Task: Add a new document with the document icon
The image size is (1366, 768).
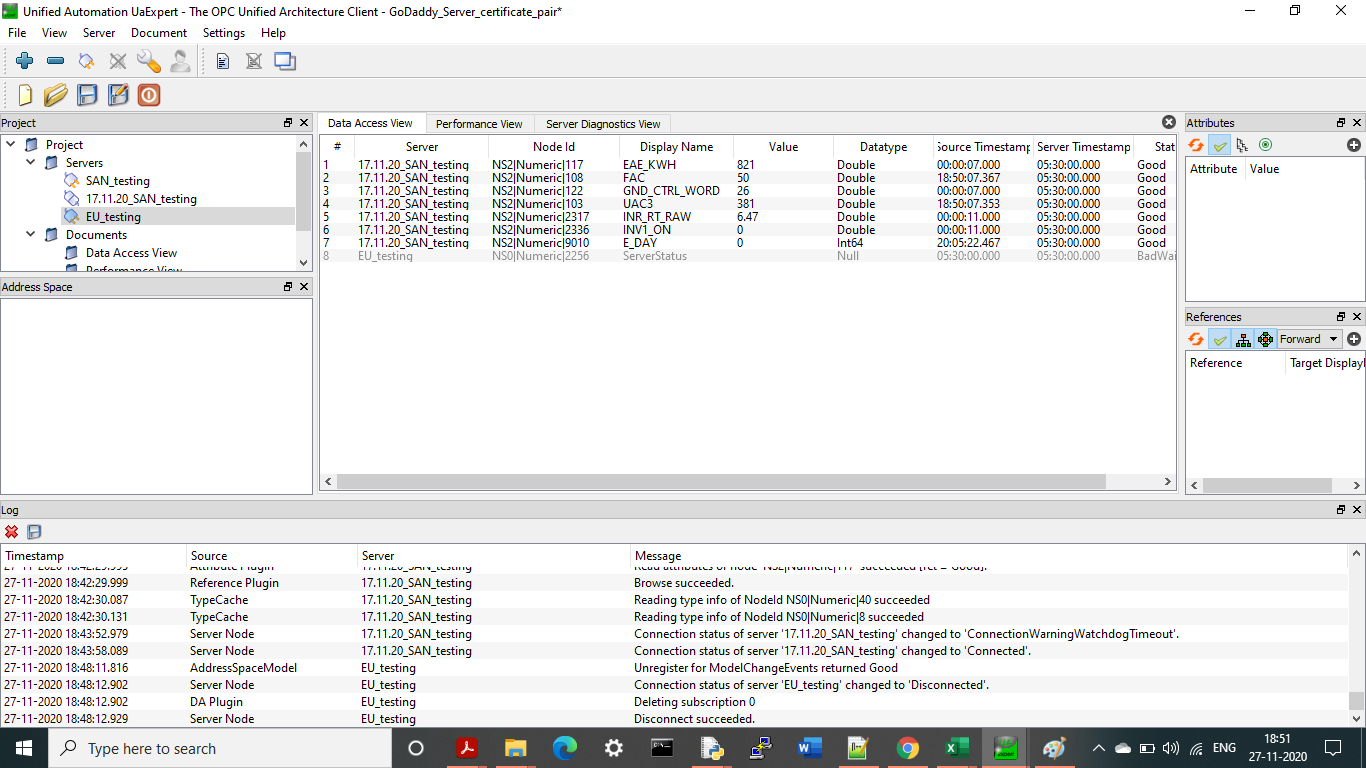Action: coord(221,61)
